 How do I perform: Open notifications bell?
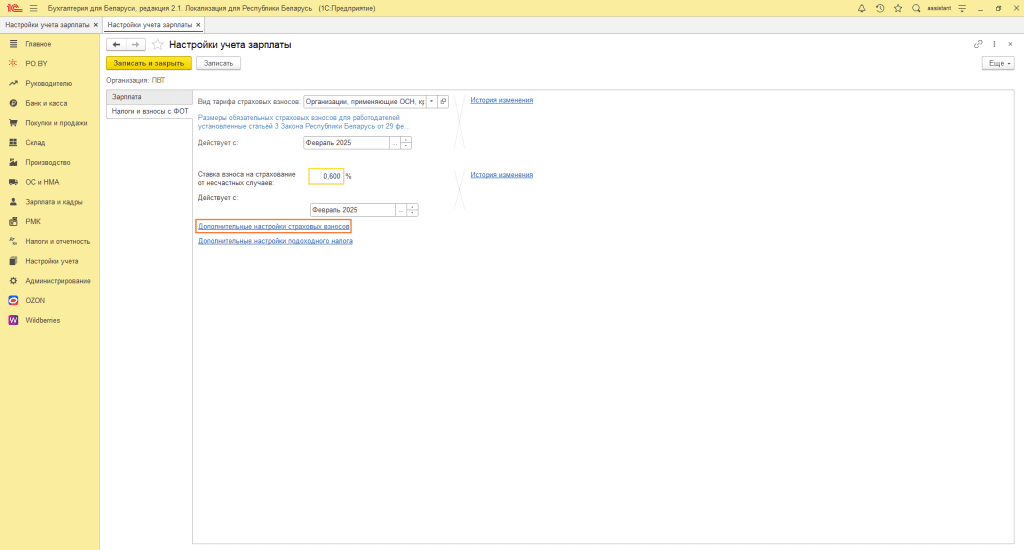pos(861,8)
